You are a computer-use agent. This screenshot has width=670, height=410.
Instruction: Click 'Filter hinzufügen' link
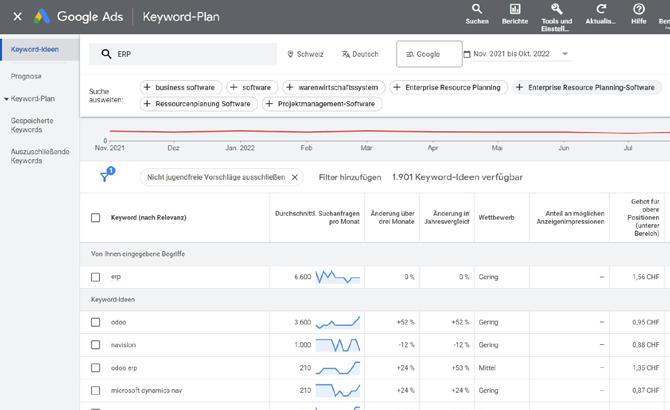(350, 177)
